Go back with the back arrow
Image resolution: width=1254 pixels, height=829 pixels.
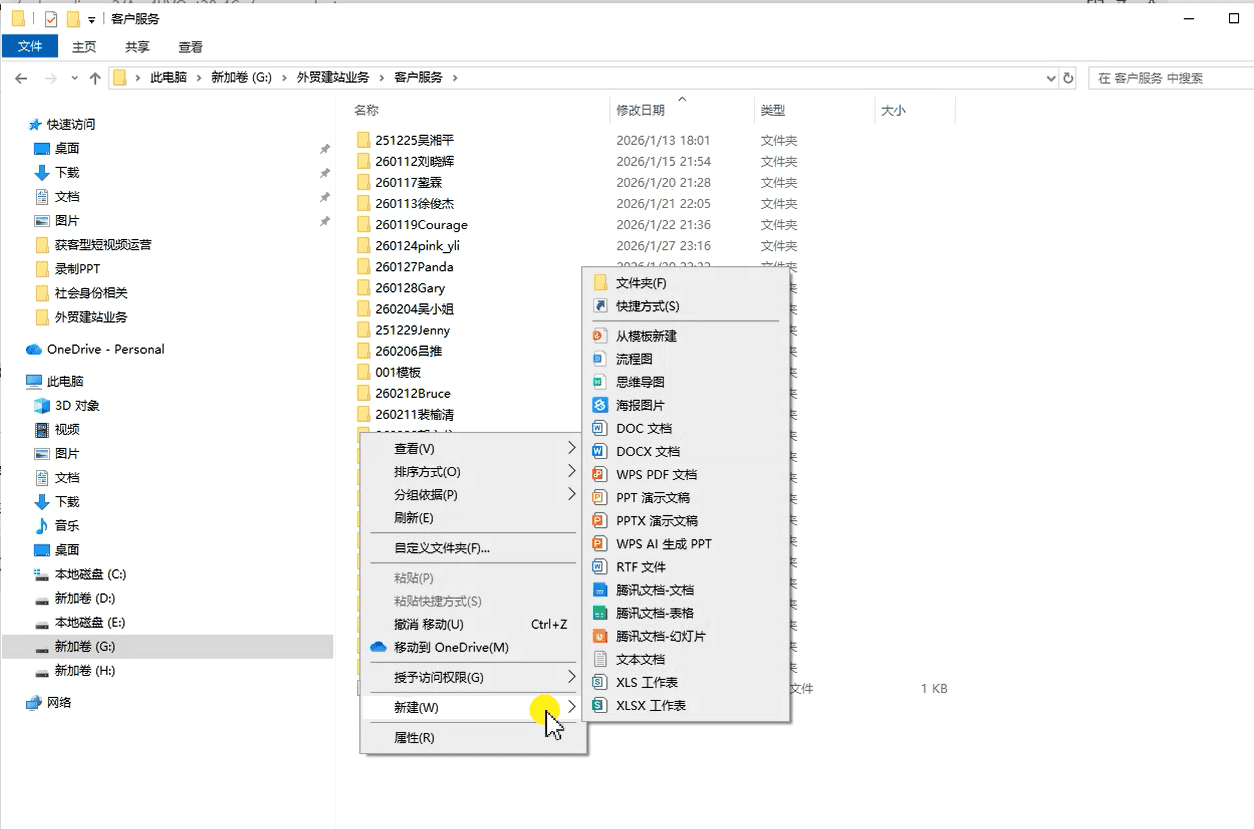click(x=21, y=77)
